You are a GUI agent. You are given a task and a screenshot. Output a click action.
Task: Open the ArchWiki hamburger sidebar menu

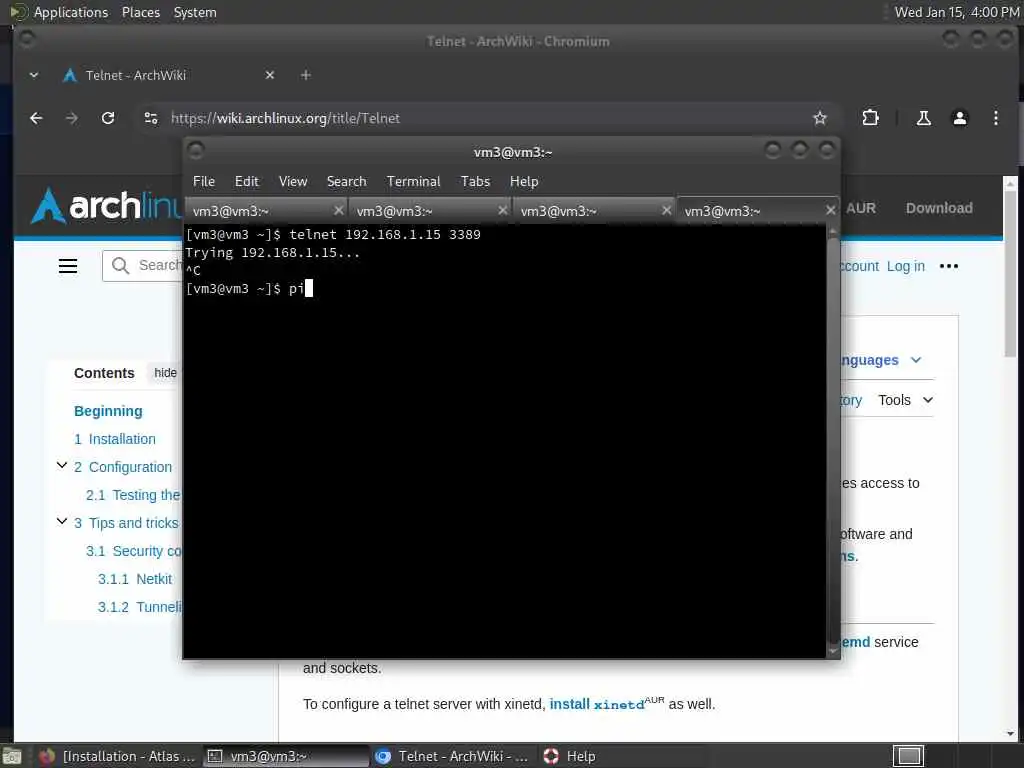(68, 266)
